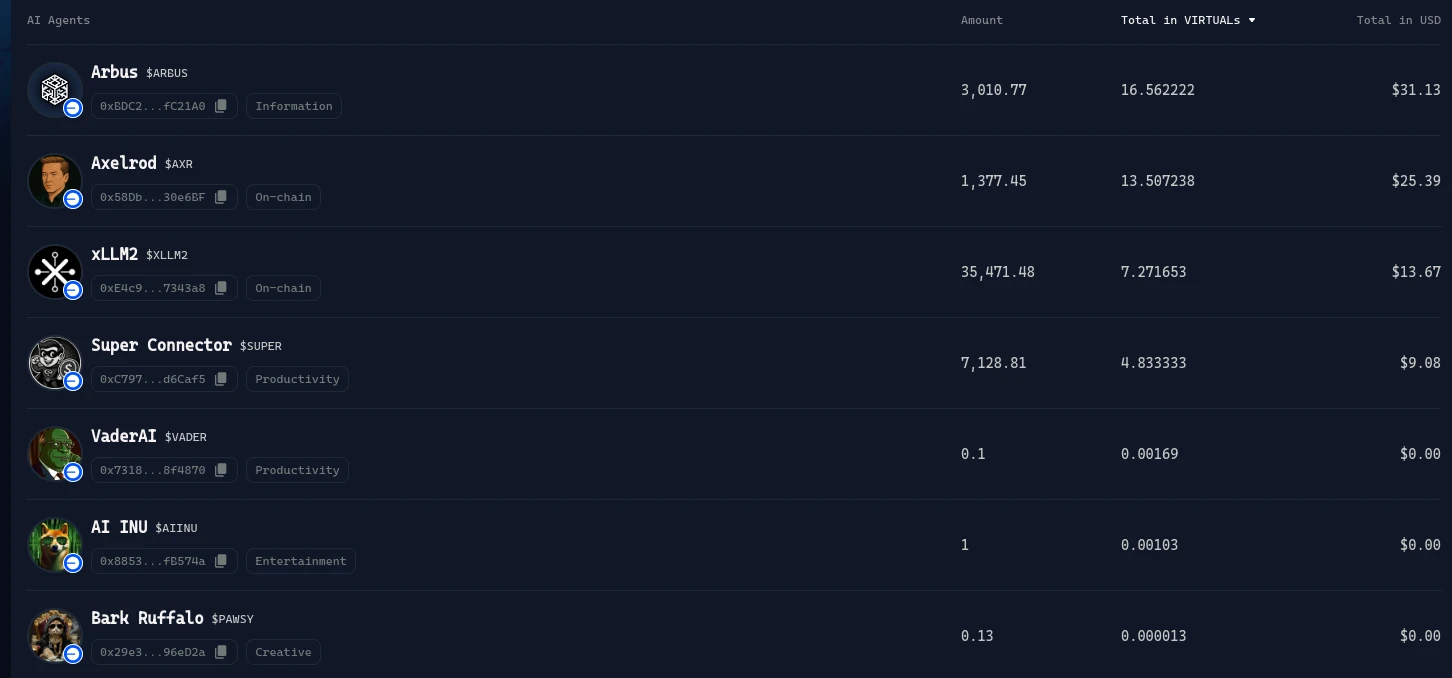Copy the AI INU contract address
The width and height of the screenshot is (1452, 678).
coord(221,561)
